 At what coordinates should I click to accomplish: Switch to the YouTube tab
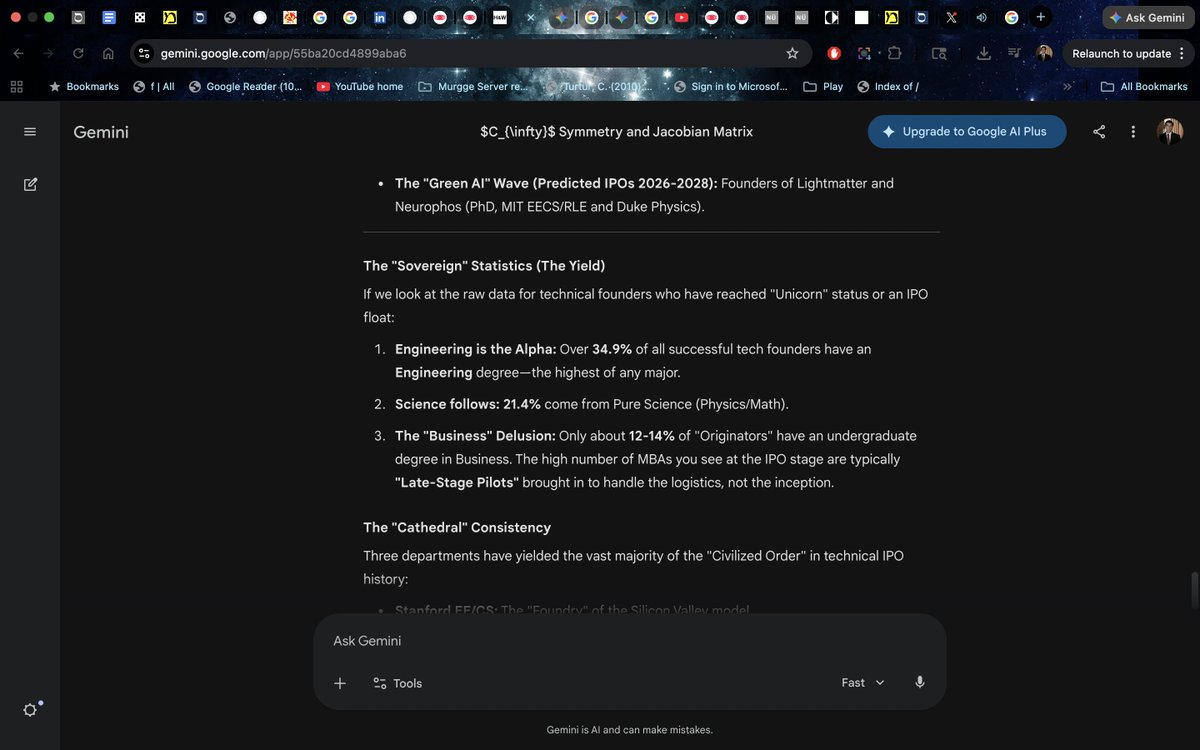point(681,18)
